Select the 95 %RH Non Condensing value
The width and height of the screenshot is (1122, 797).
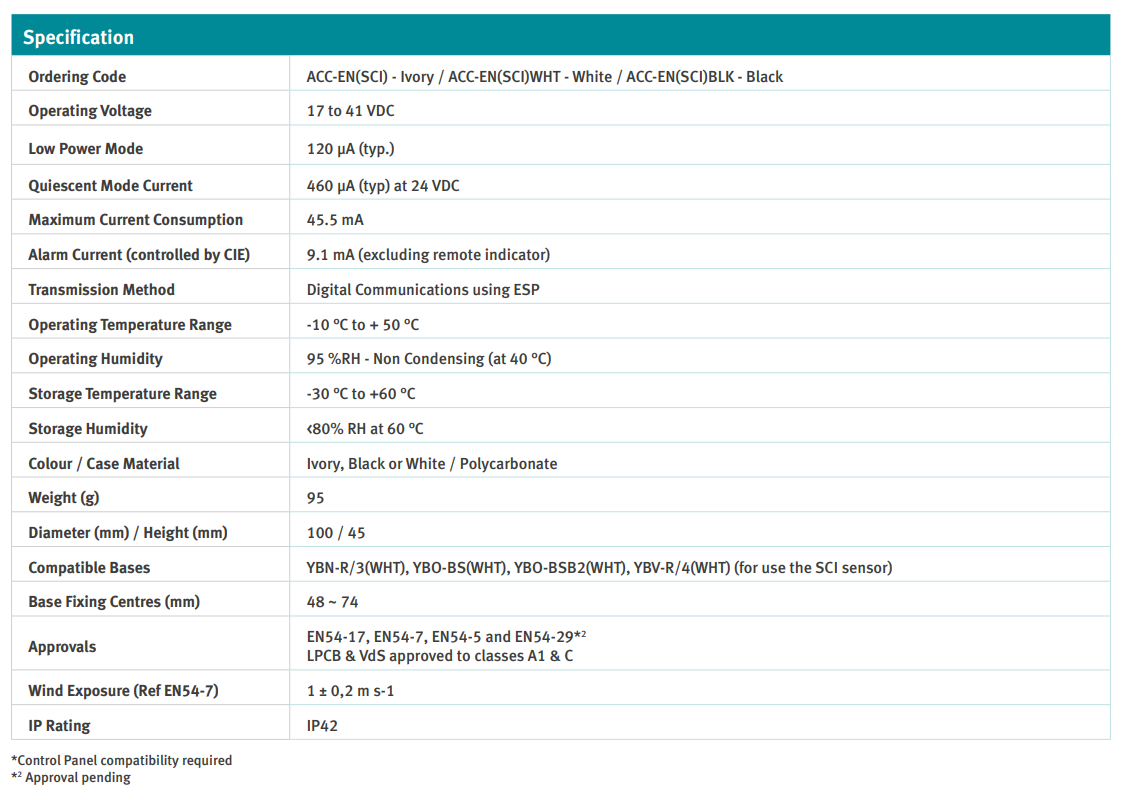pos(428,359)
